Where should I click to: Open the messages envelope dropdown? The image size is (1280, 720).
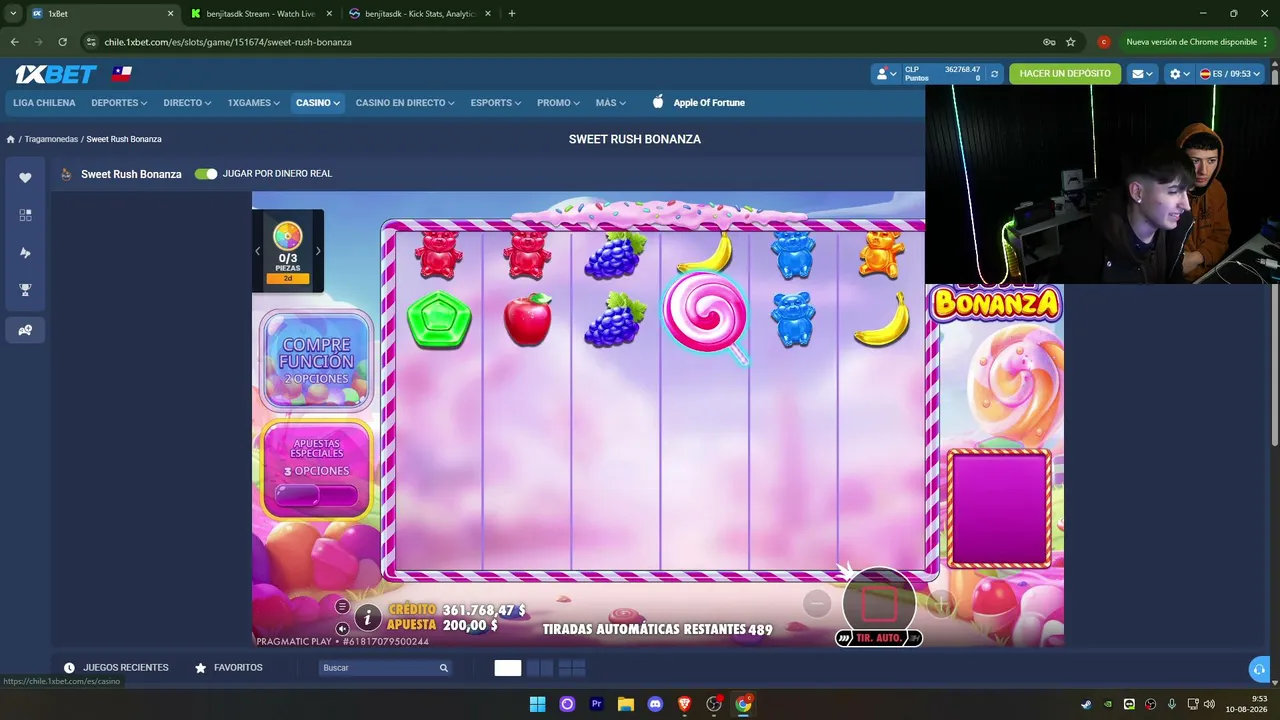1142,74
